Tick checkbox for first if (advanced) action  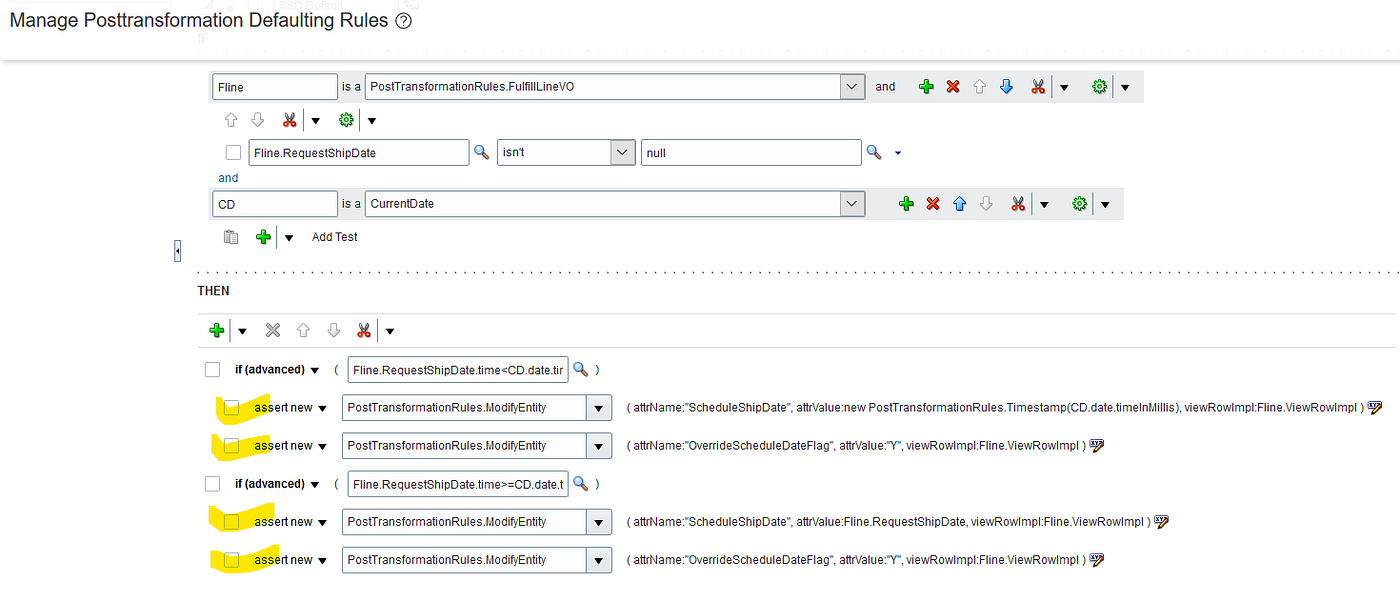tap(212, 370)
